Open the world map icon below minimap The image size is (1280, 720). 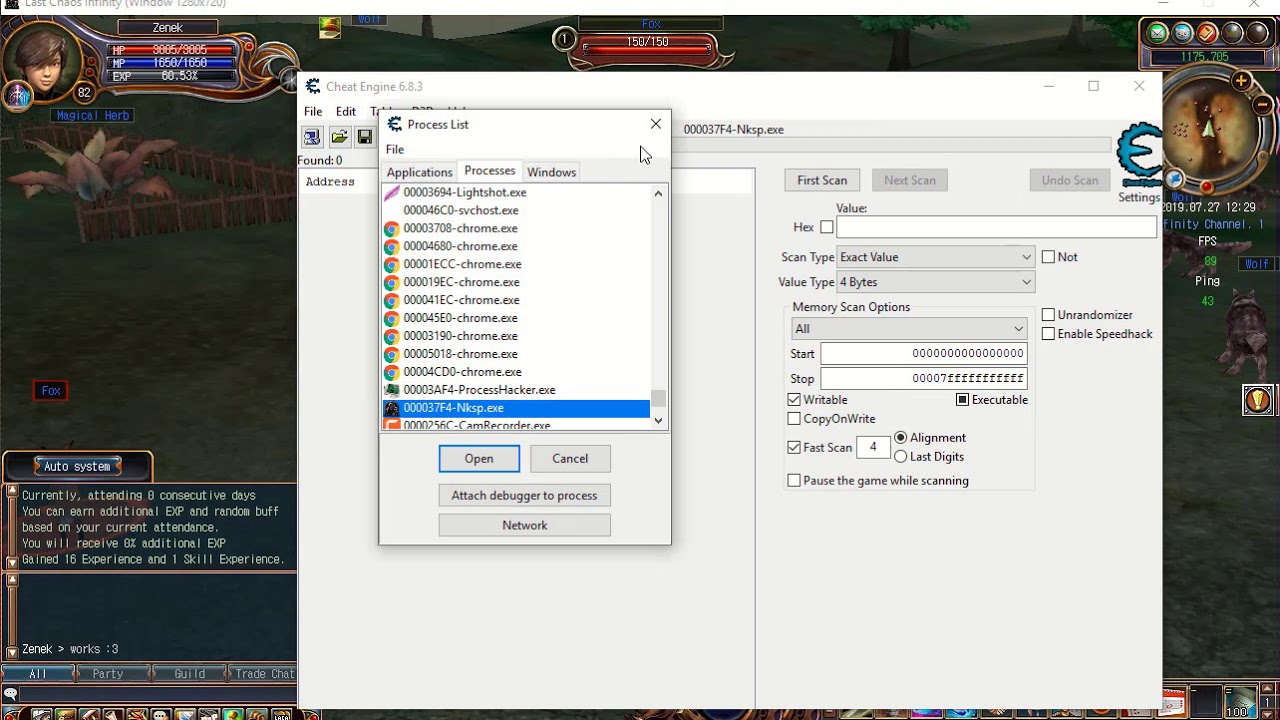(1174, 178)
